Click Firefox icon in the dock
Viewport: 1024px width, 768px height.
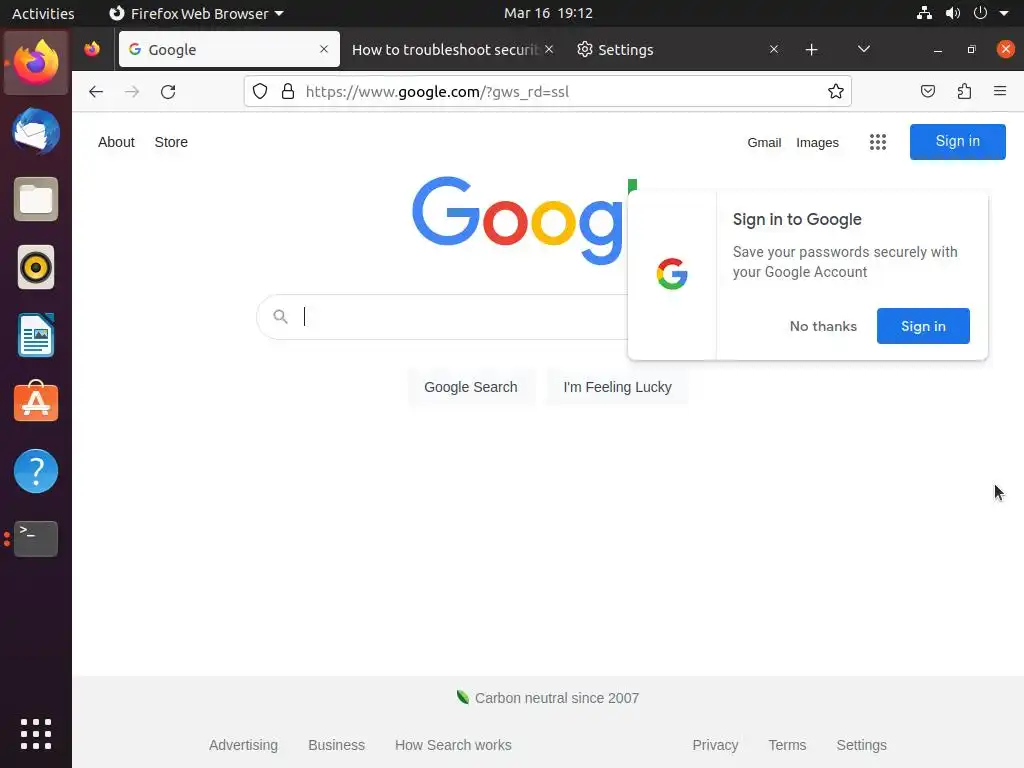36,63
